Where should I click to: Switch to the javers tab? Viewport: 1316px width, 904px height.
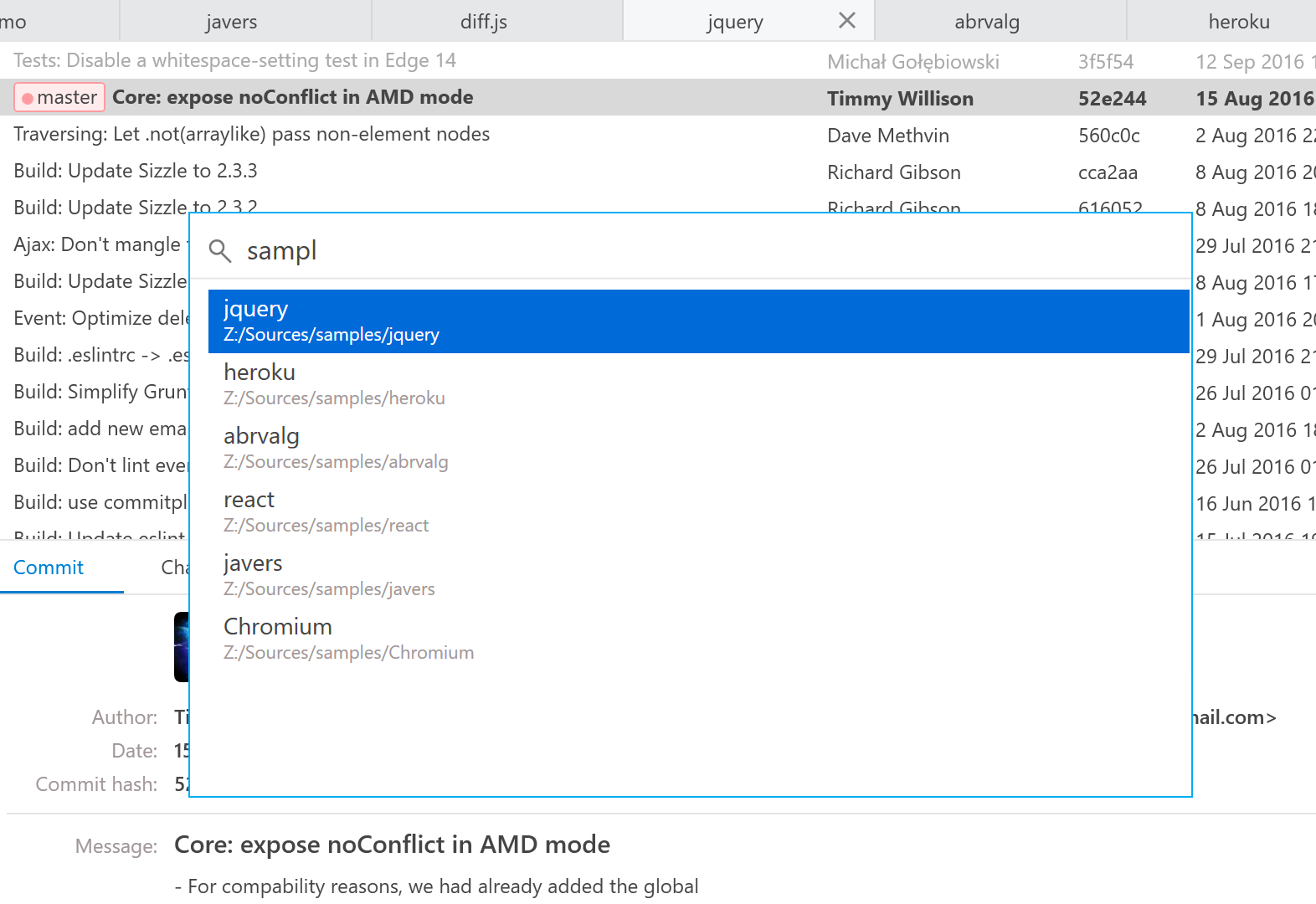pos(245,21)
